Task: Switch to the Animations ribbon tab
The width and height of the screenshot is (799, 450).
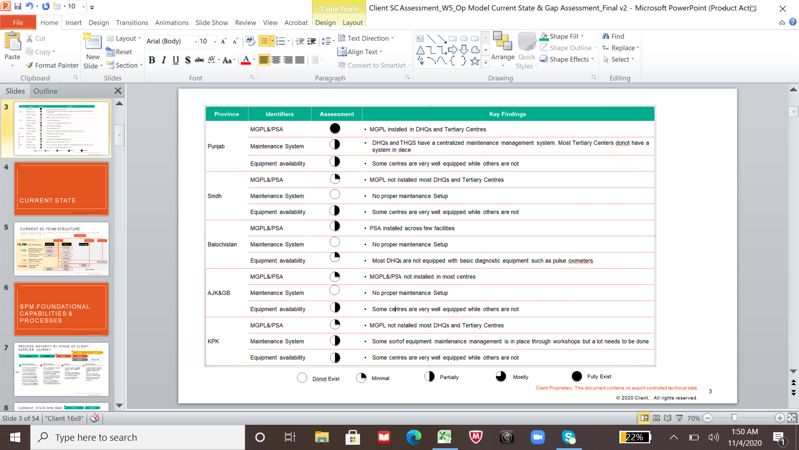Action: point(172,22)
